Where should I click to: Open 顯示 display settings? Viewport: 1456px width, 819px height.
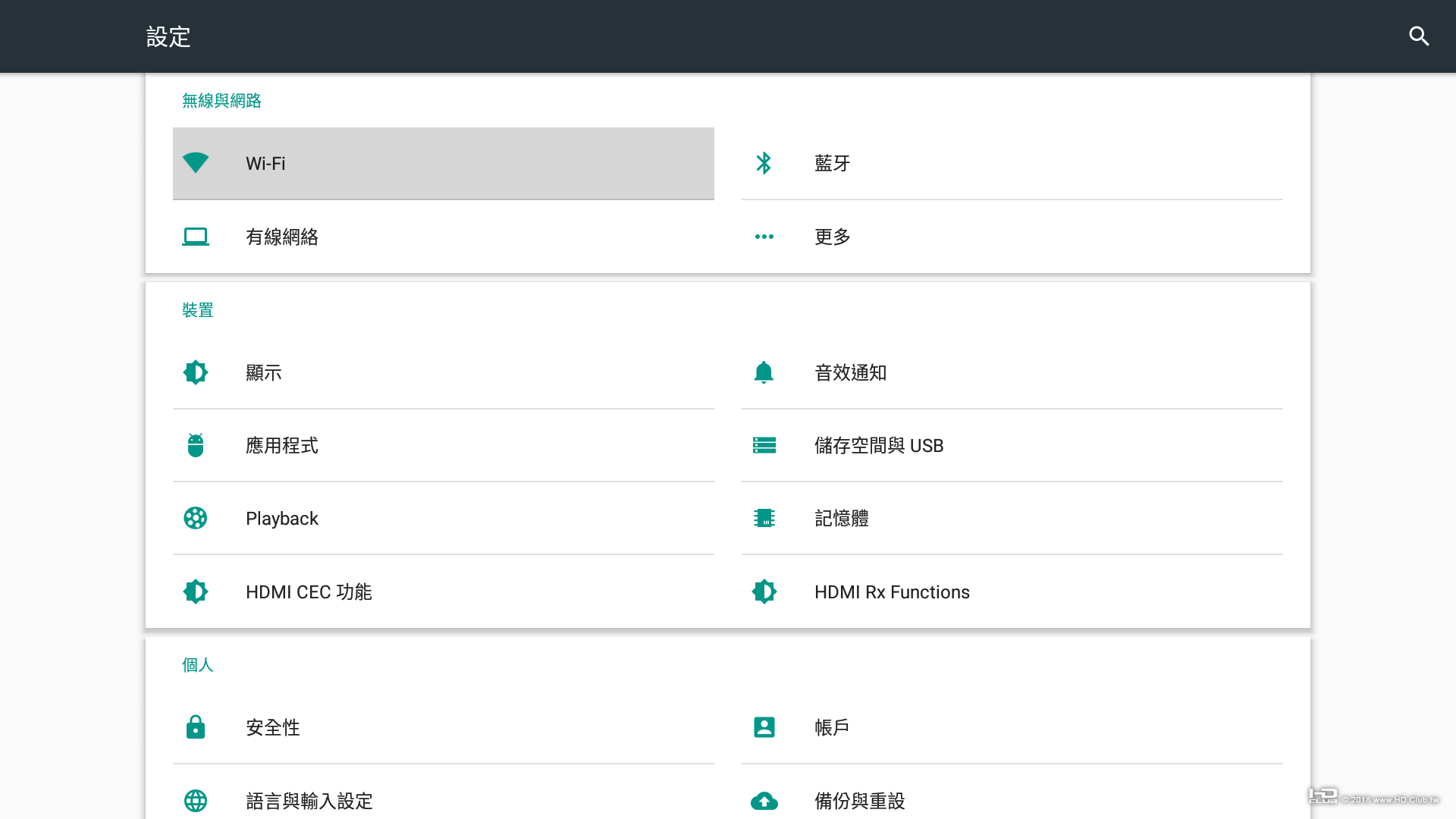pos(444,372)
